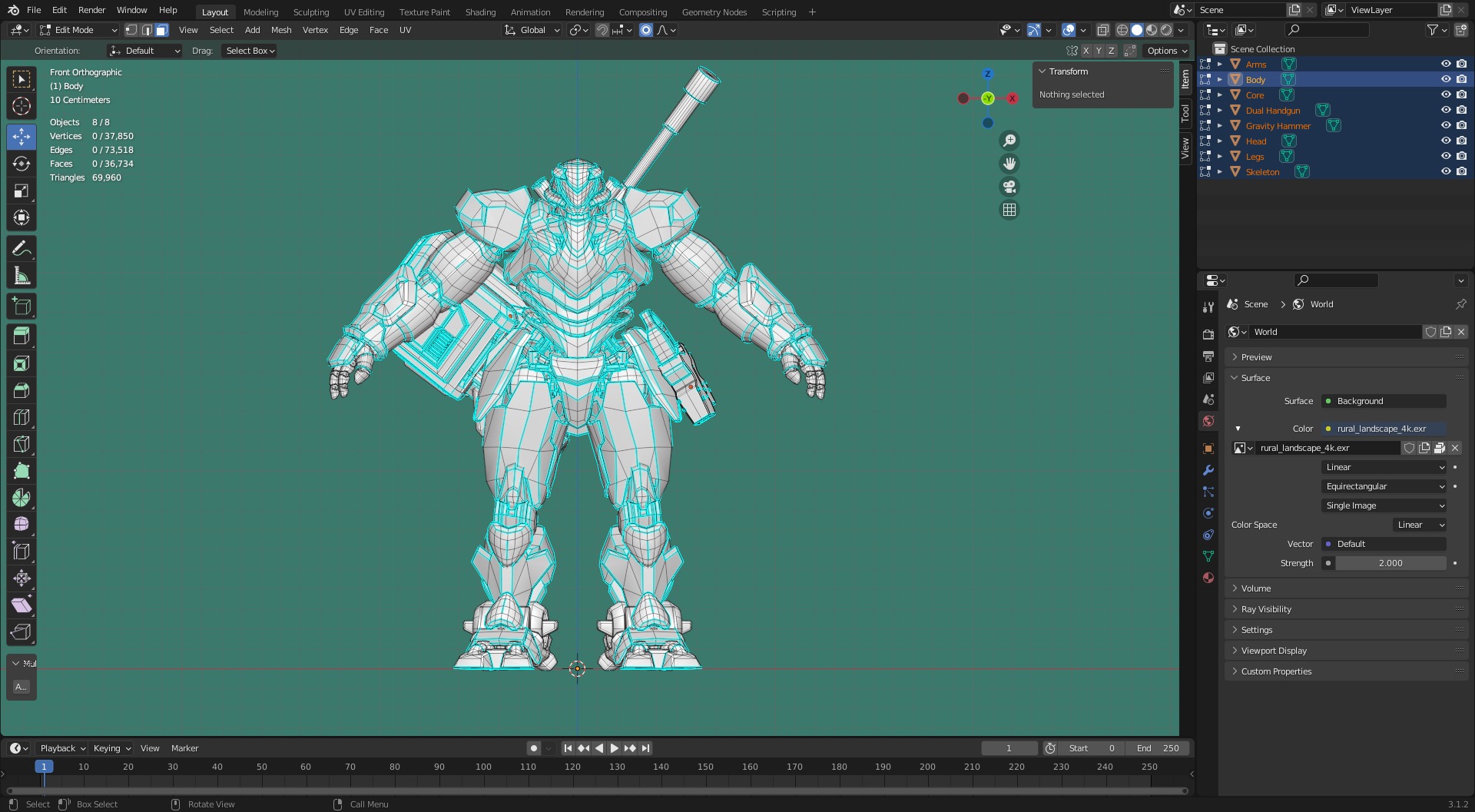Open the Keying menu in timeline

[111, 748]
